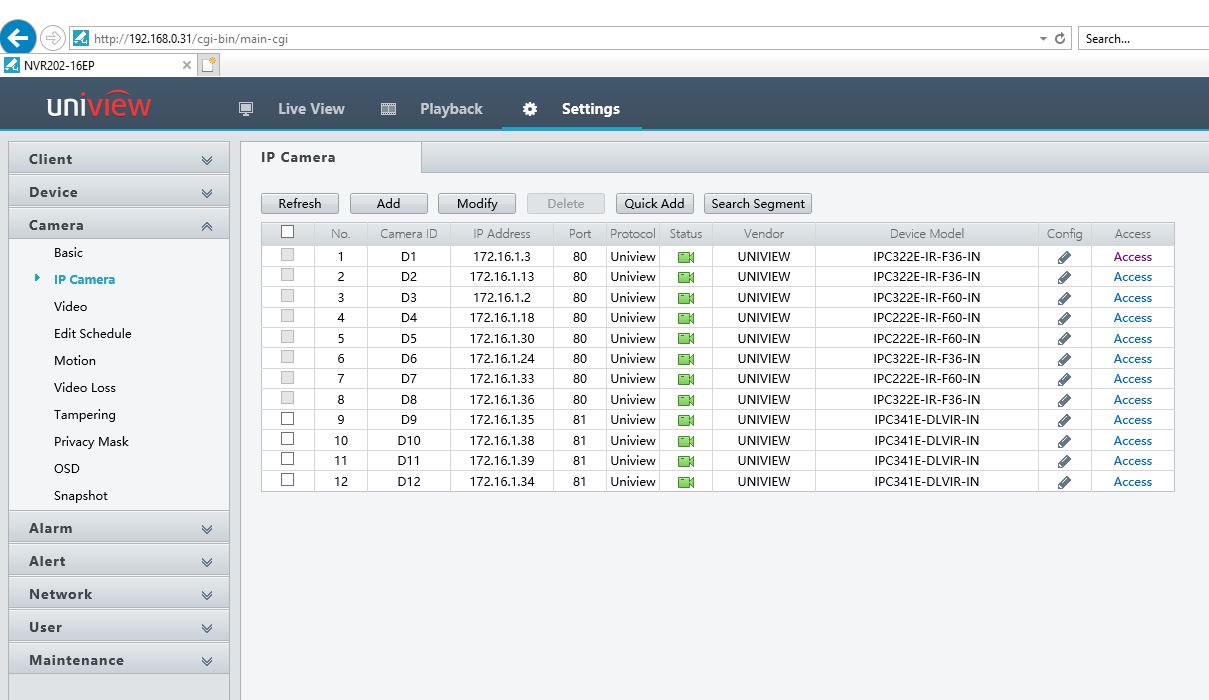The width and height of the screenshot is (1209, 700).
Task: Open the Snapshot settings page
Action: [81, 496]
